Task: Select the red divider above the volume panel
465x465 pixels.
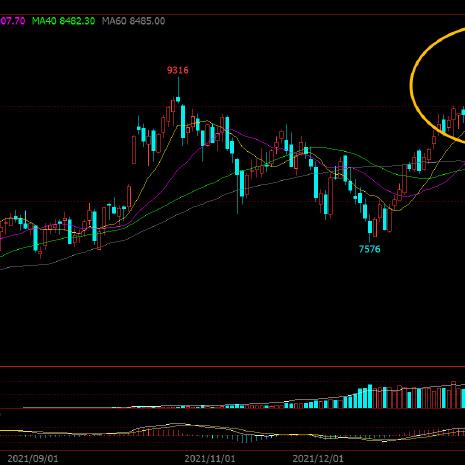Action: click(x=232, y=367)
